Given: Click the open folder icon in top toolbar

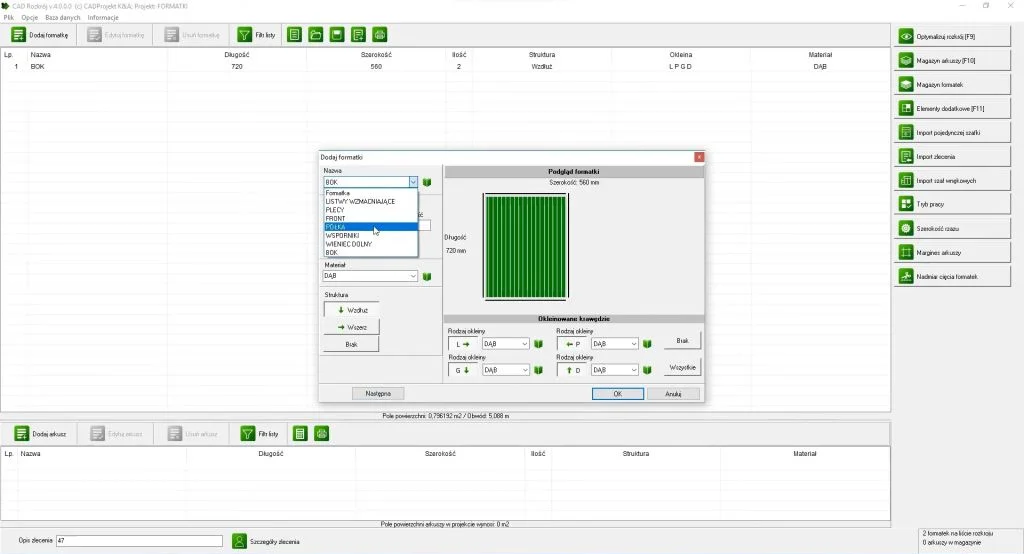Looking at the screenshot, I should click(316, 35).
